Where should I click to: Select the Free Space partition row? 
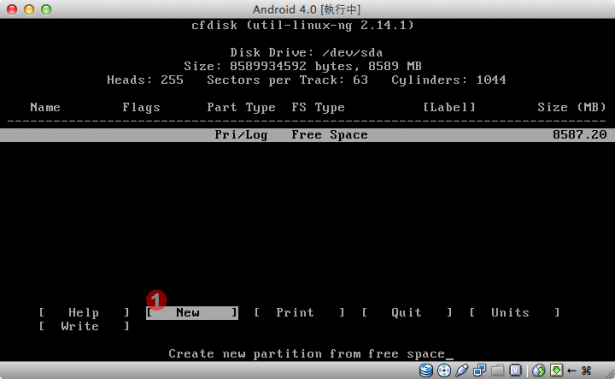(308, 135)
